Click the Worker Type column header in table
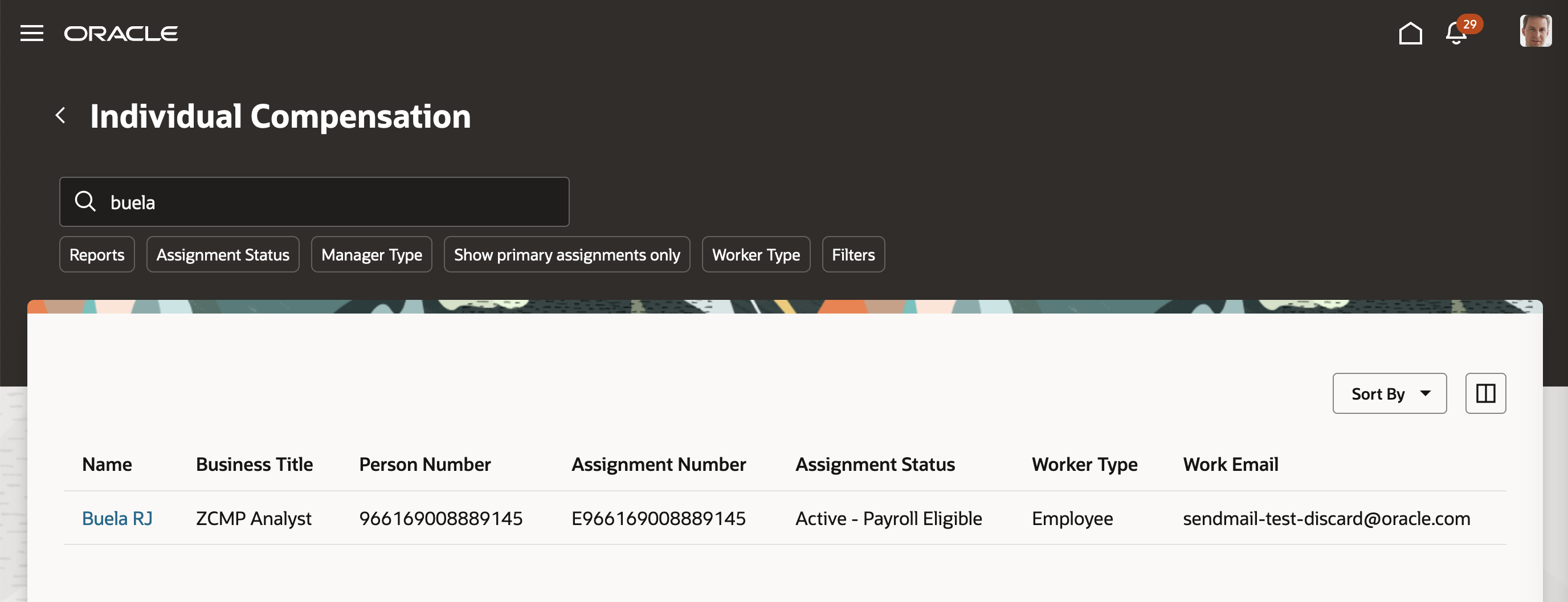This screenshot has height=602, width=1568. [1085, 464]
